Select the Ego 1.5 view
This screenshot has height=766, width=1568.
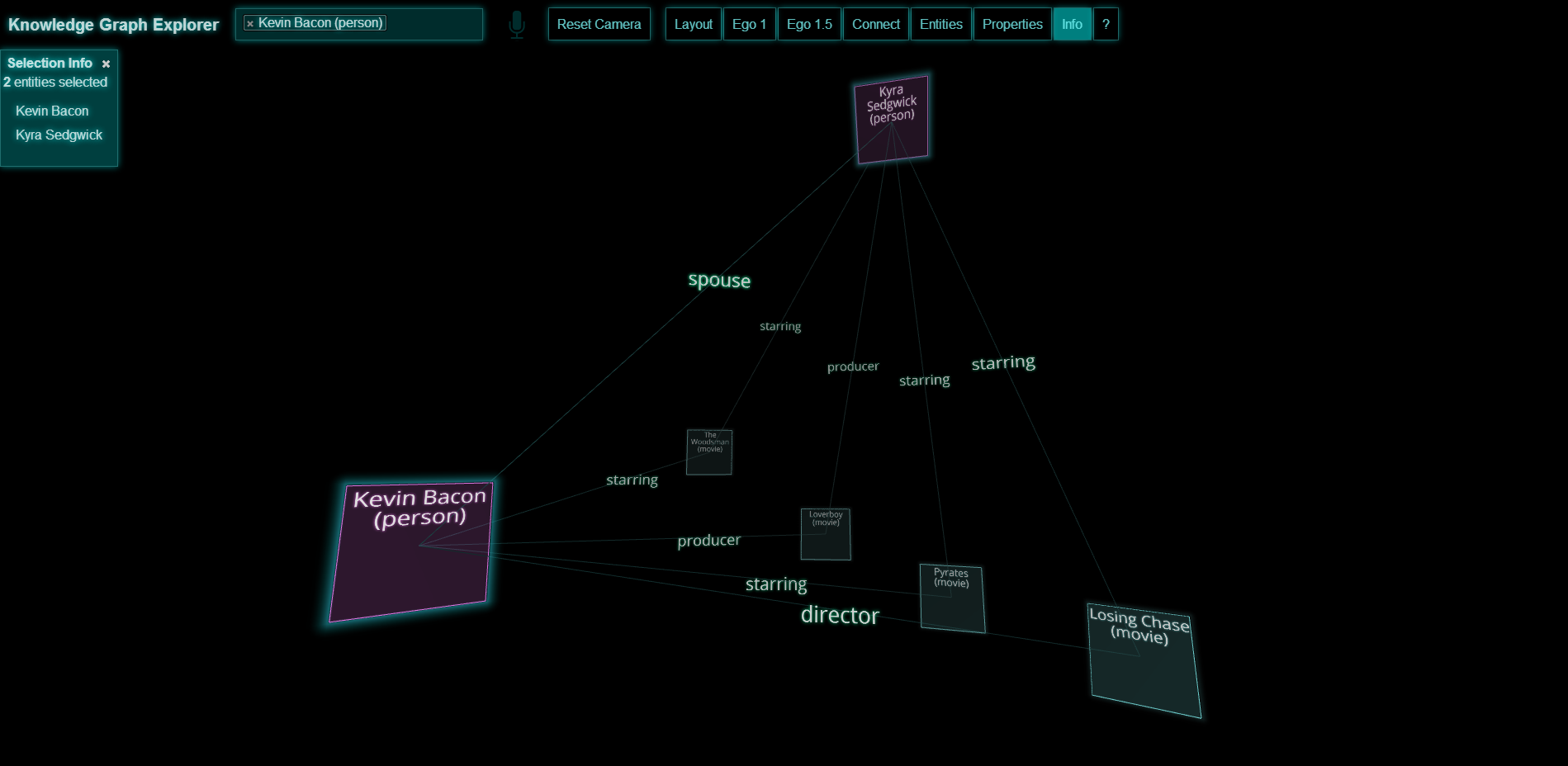tap(809, 24)
